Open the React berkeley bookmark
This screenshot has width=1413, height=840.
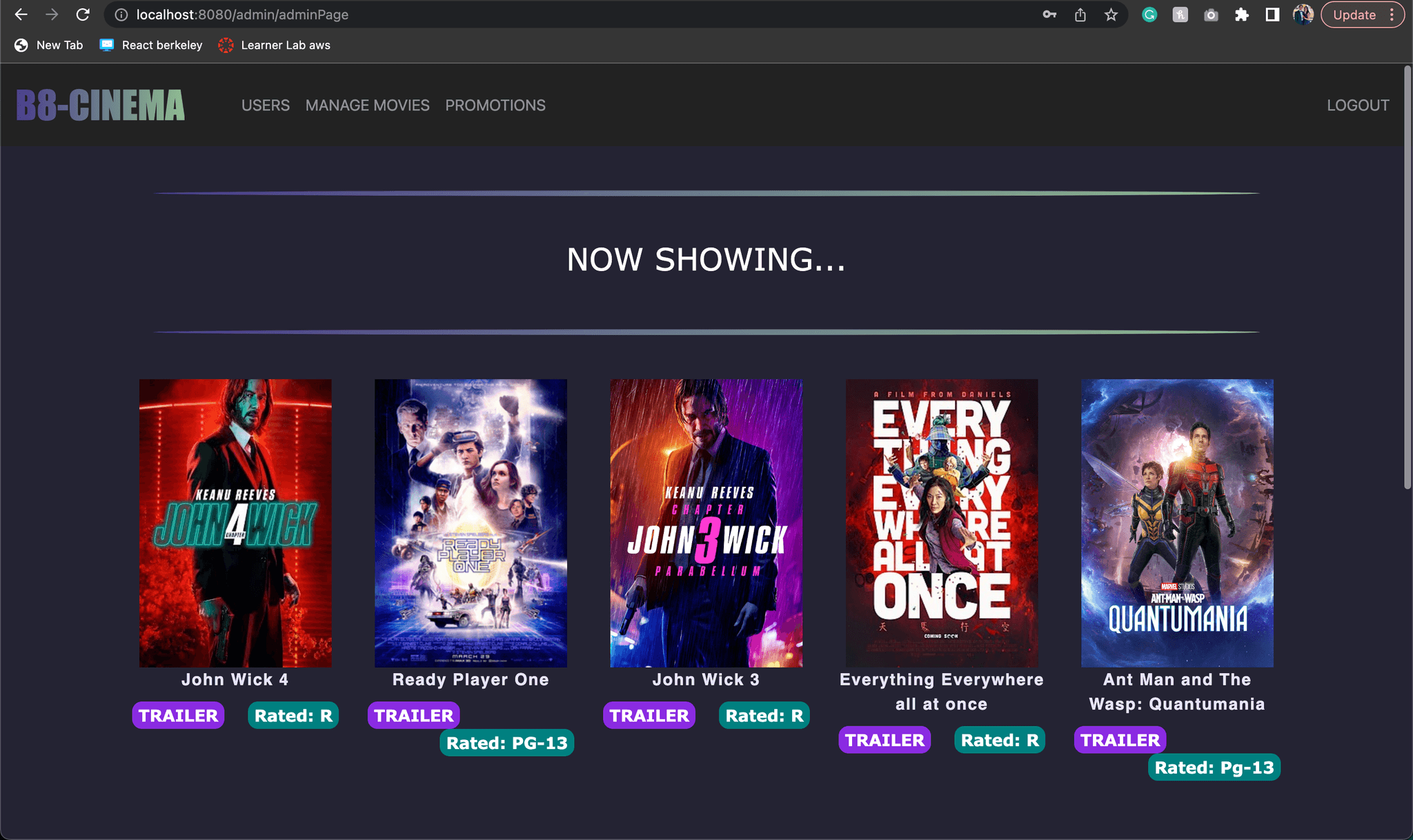[x=151, y=45]
